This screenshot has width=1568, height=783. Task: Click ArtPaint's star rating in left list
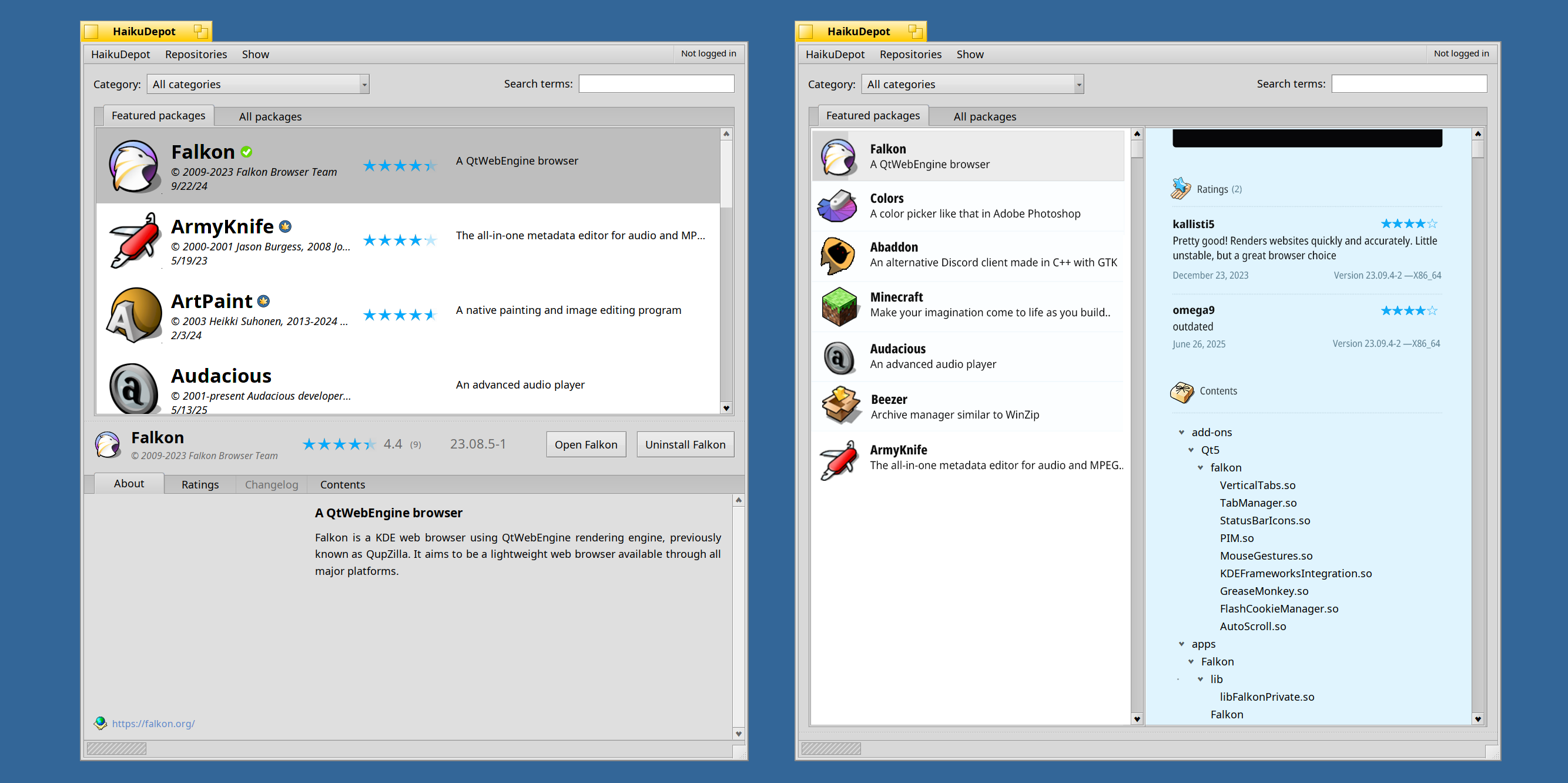pos(400,314)
